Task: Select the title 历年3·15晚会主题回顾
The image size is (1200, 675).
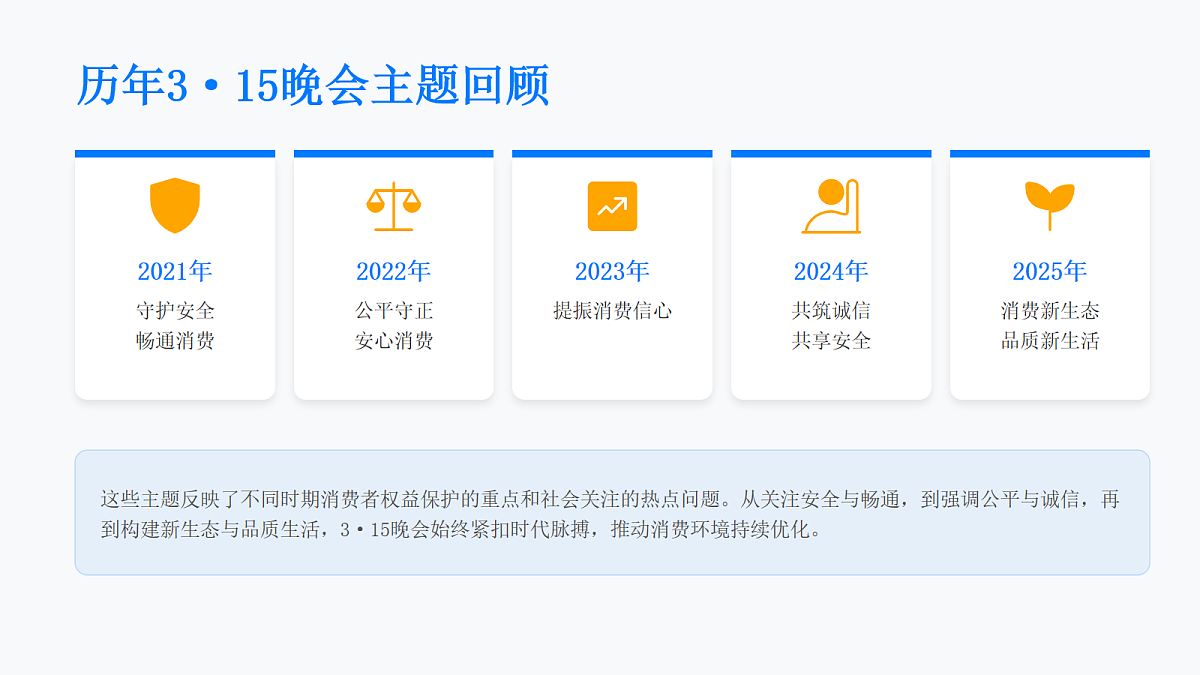Action: (x=313, y=87)
